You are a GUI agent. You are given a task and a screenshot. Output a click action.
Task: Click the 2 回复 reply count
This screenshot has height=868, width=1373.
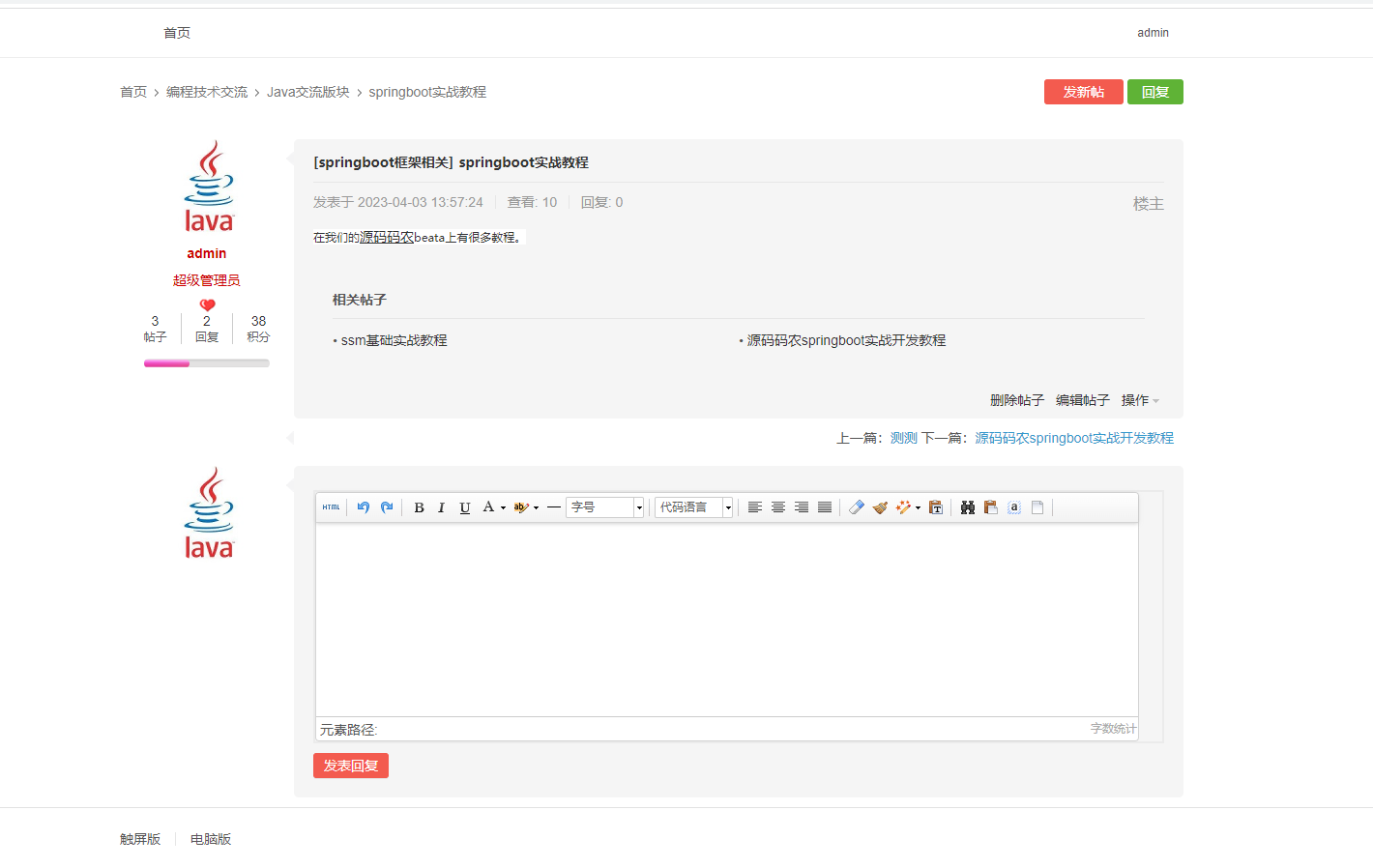(207, 329)
